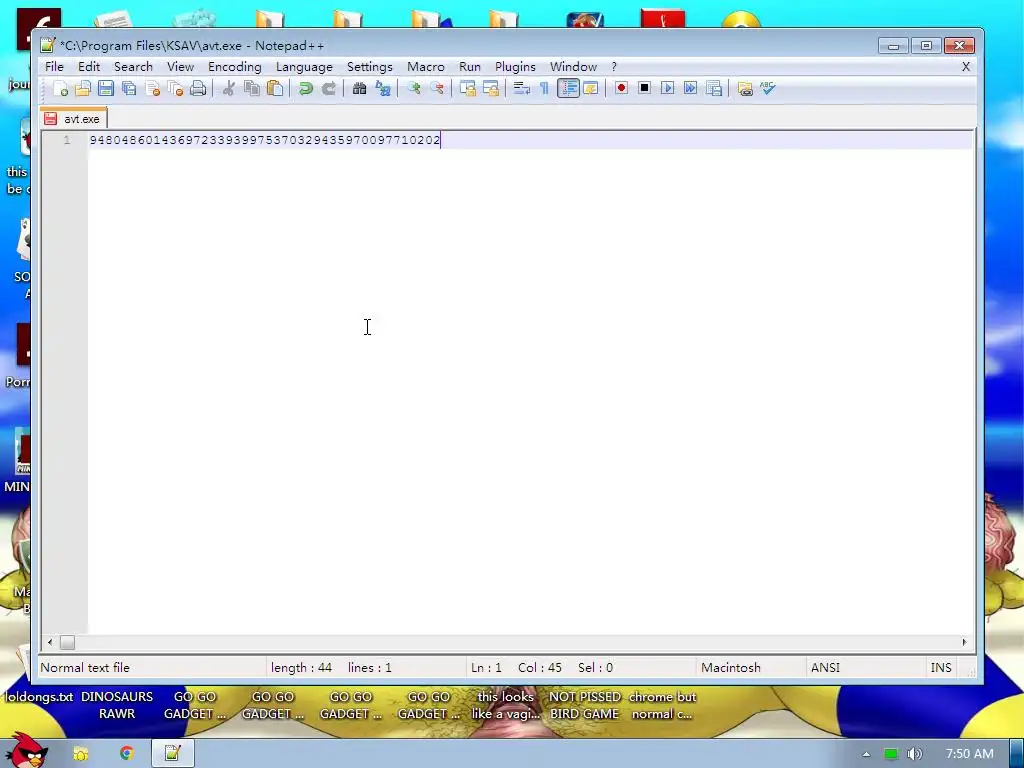
Task: Click in the line of digits
Action: tap(264, 140)
